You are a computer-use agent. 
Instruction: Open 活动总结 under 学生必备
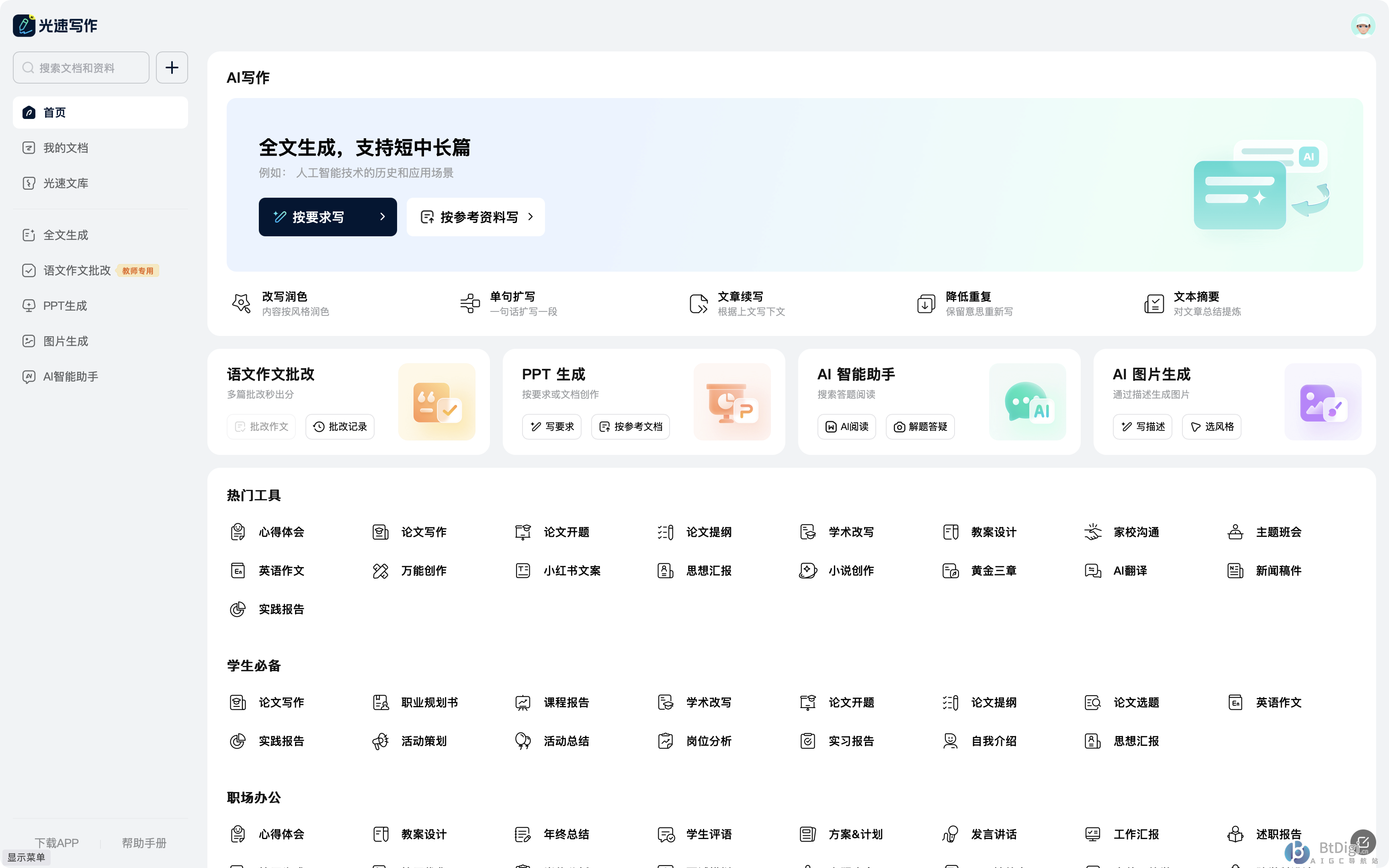tap(552, 741)
